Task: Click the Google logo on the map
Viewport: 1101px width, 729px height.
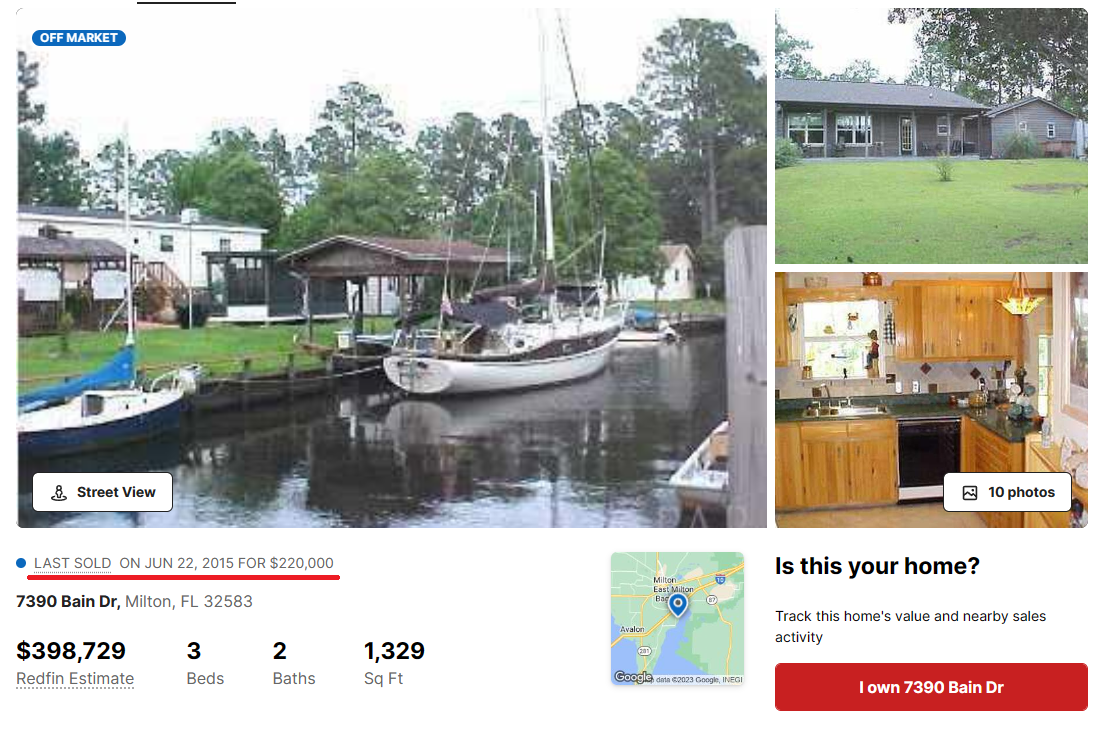Action: (x=633, y=676)
